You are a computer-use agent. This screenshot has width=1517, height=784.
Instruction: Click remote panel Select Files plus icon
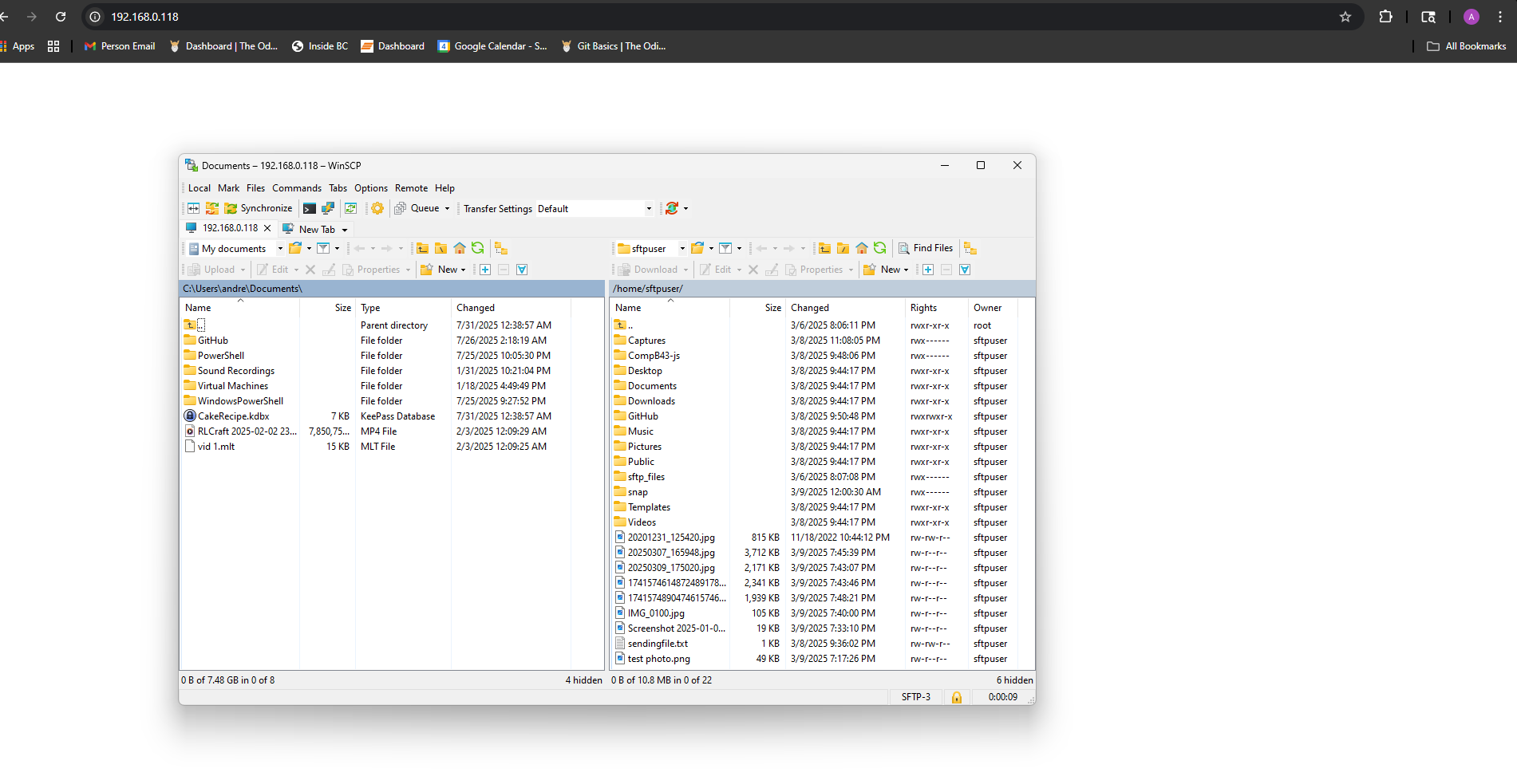[928, 270]
